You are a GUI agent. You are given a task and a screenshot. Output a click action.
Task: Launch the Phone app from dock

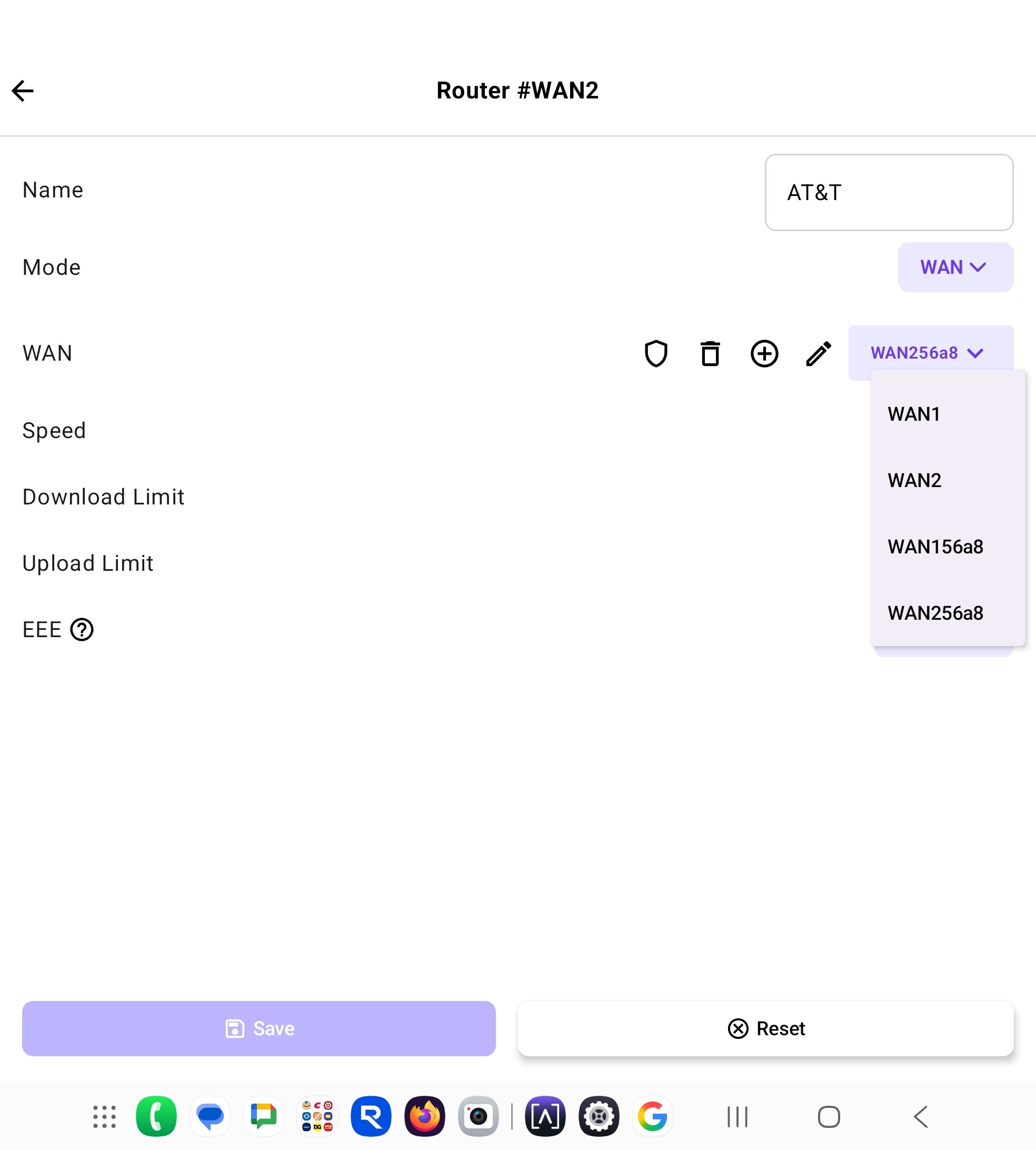coord(156,1116)
